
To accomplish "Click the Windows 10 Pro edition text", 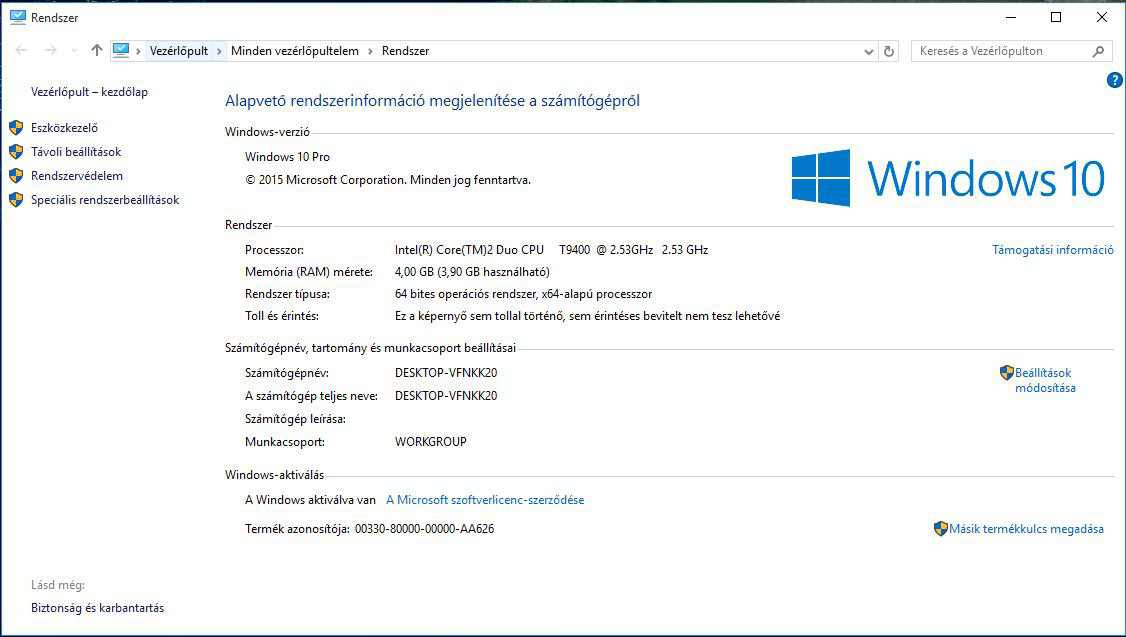I will (x=287, y=157).
